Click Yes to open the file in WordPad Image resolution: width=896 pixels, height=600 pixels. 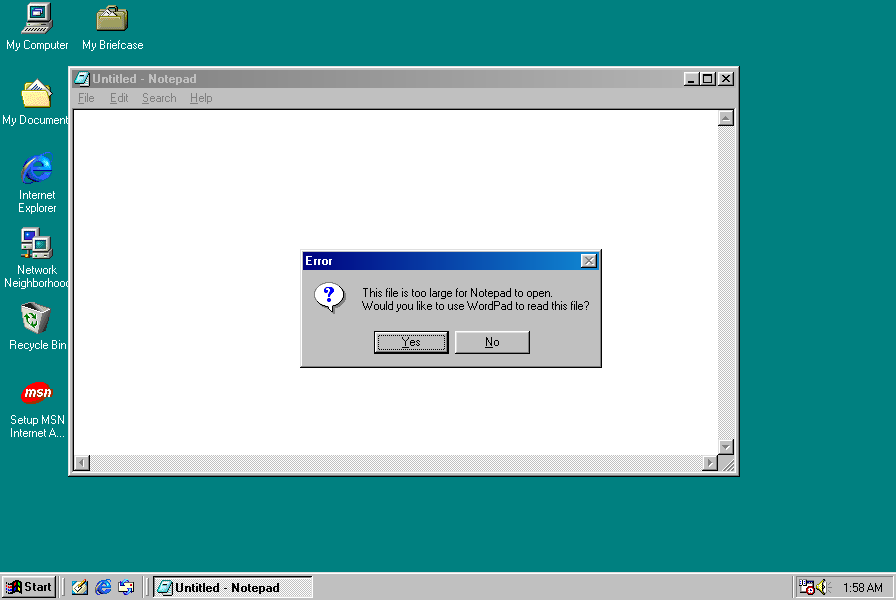pyautogui.click(x=411, y=342)
